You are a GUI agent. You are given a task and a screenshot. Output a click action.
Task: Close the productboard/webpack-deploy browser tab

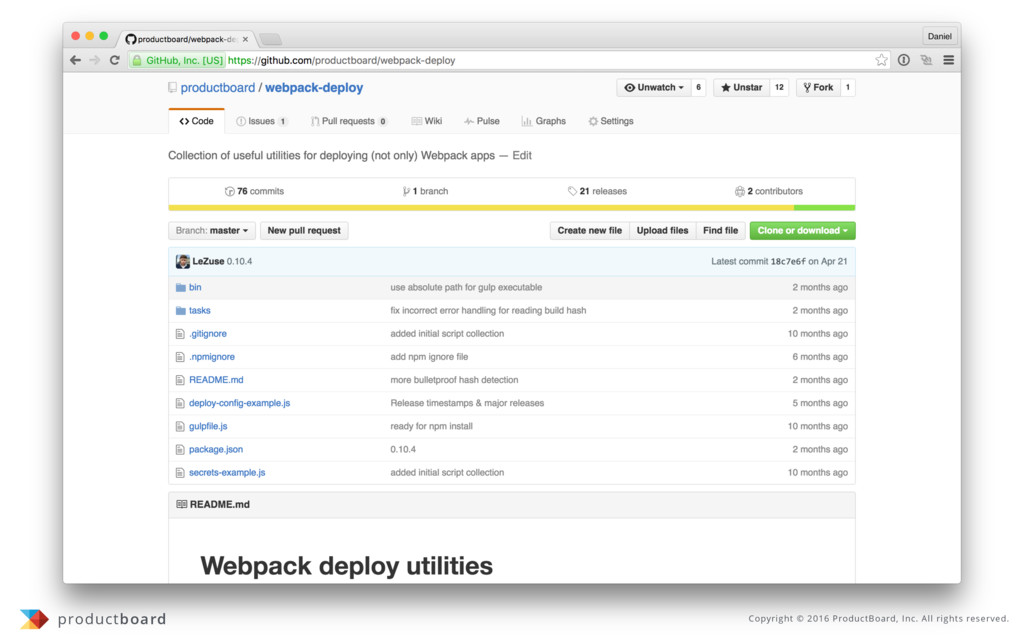[246, 39]
